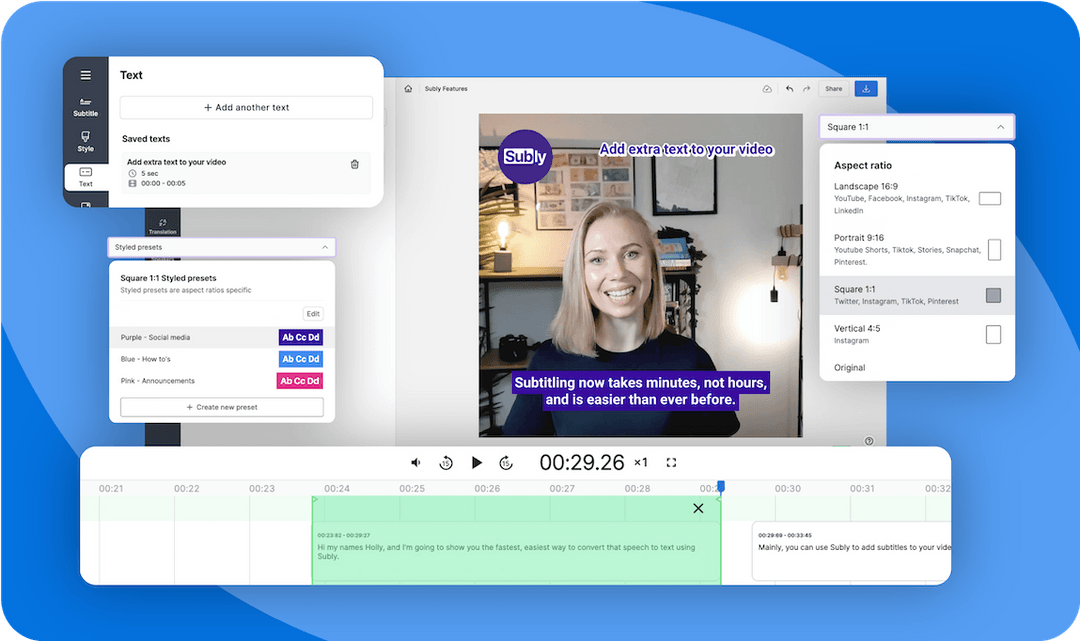Mute the video audio

click(415, 462)
